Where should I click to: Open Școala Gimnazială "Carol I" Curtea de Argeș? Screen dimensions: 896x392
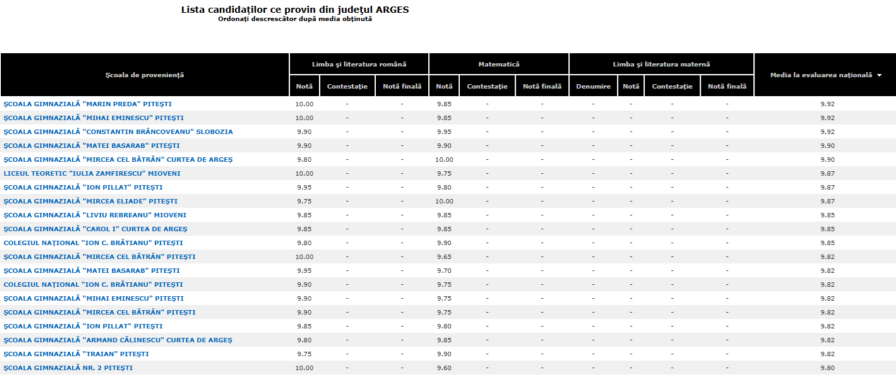(95, 229)
